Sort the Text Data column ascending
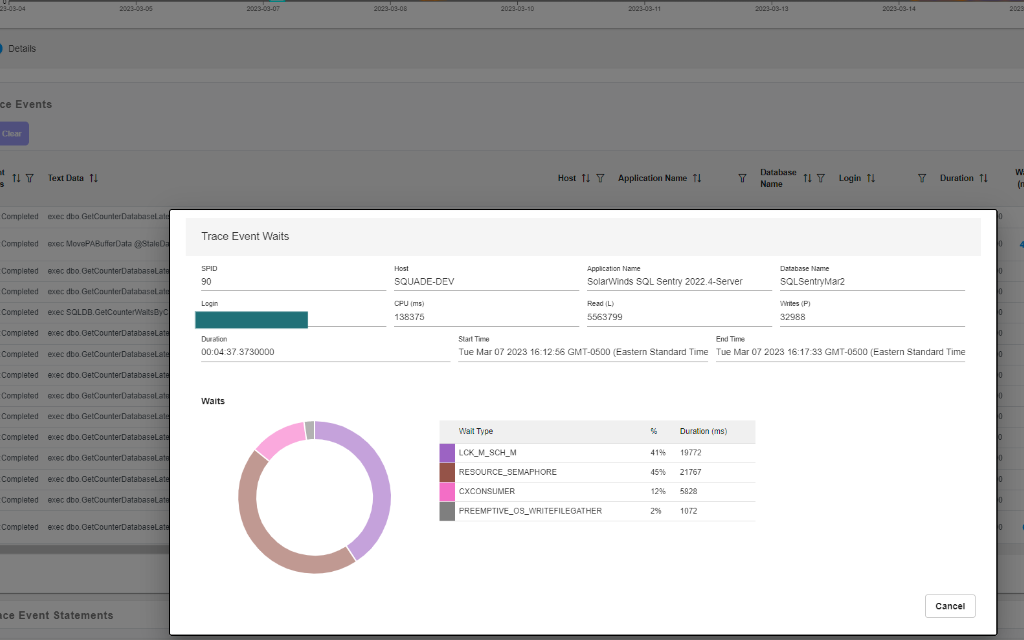The width and height of the screenshot is (1024, 640). [93, 178]
